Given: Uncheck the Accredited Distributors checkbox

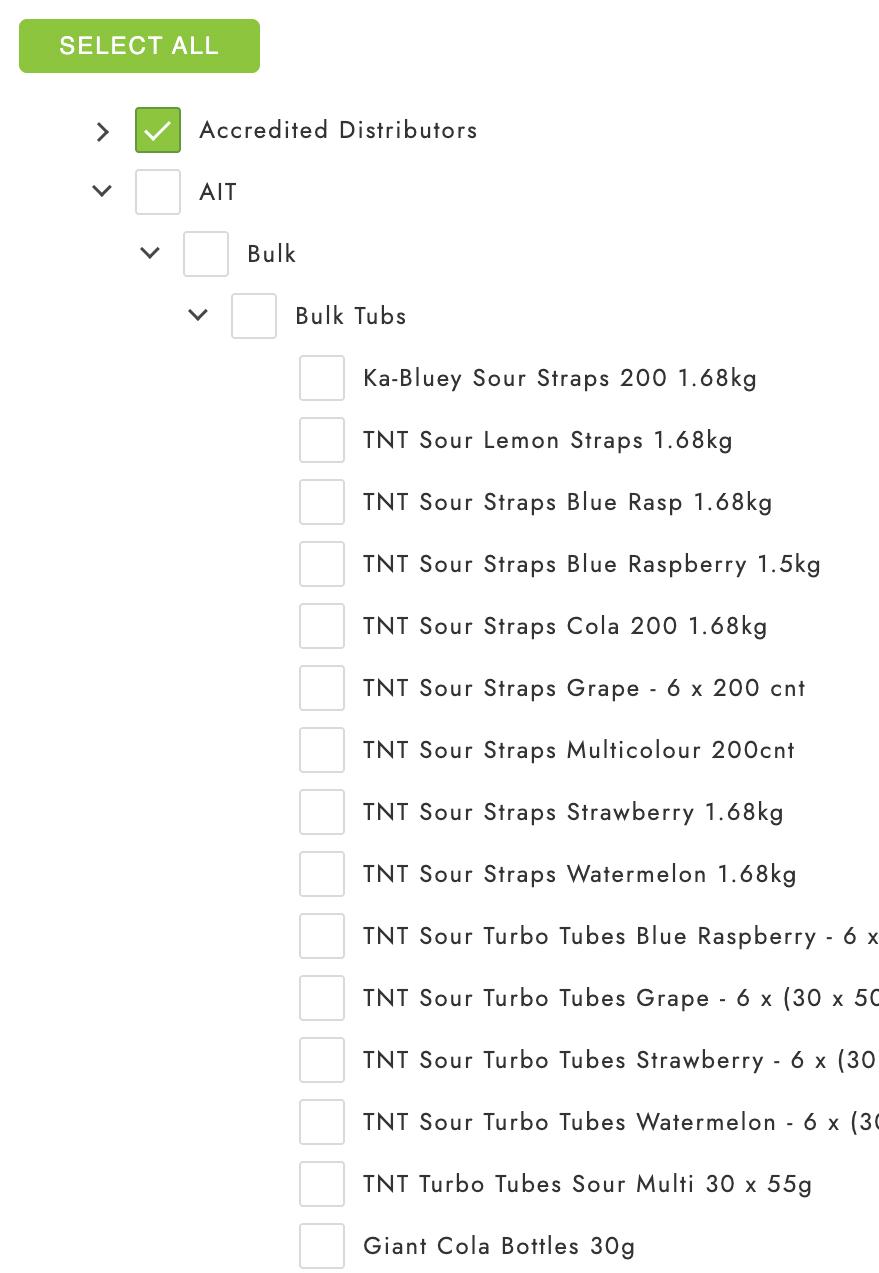Looking at the screenshot, I should point(158,130).
